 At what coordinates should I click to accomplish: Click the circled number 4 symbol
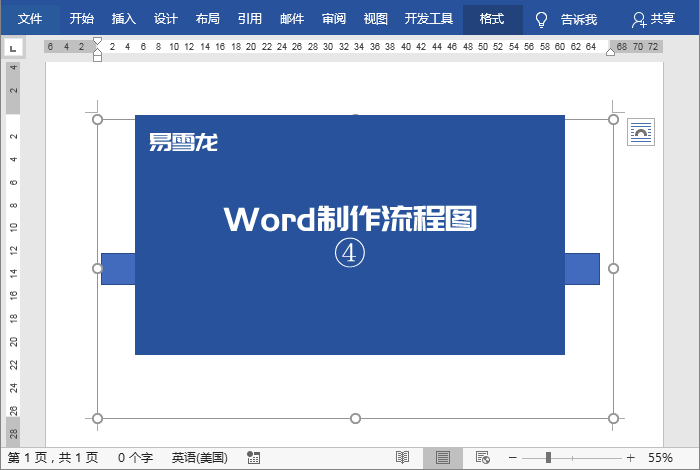pos(350,253)
